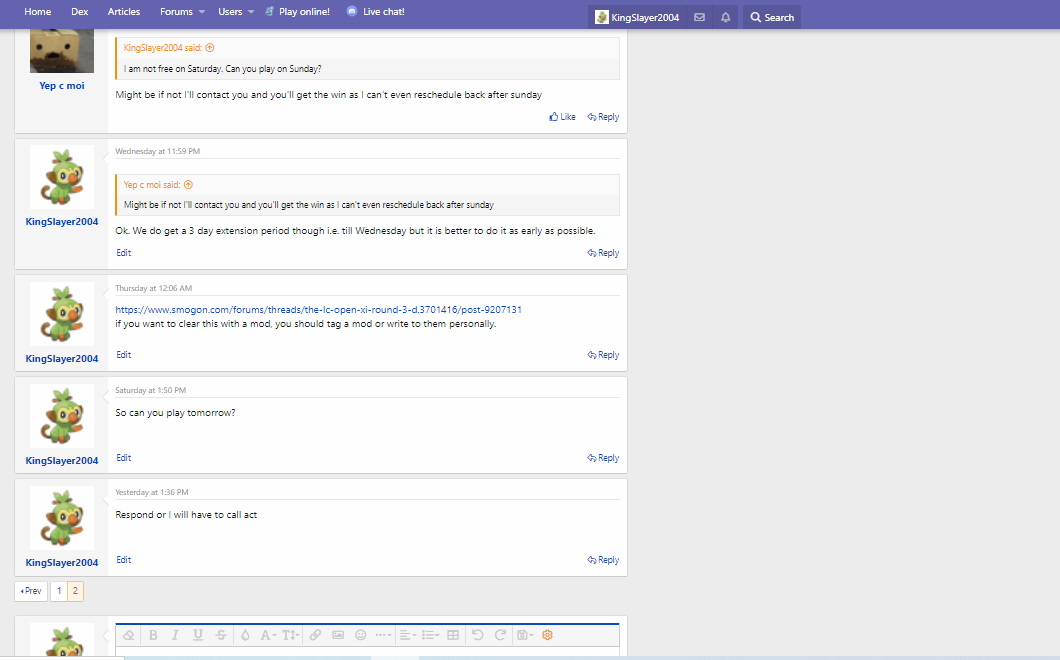Image resolution: width=1060 pixels, height=660 pixels.
Task: Open the Yesterday at 1:36 PM timestamp
Action: pyautogui.click(x=151, y=492)
